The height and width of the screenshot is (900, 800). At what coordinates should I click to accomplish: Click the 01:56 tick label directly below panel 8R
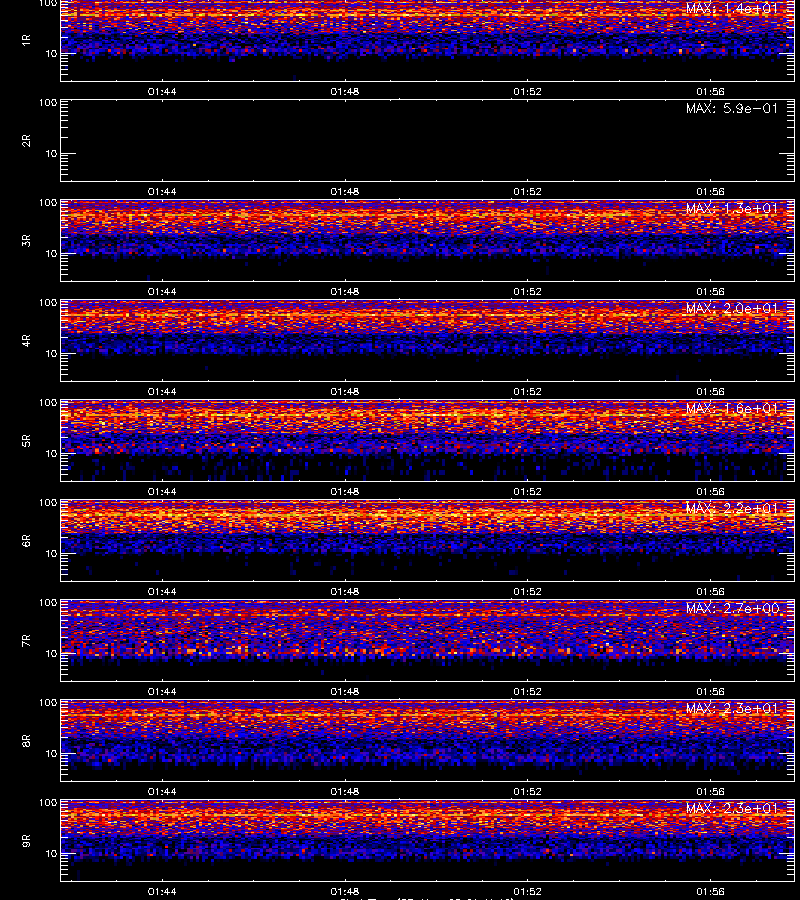click(x=710, y=792)
